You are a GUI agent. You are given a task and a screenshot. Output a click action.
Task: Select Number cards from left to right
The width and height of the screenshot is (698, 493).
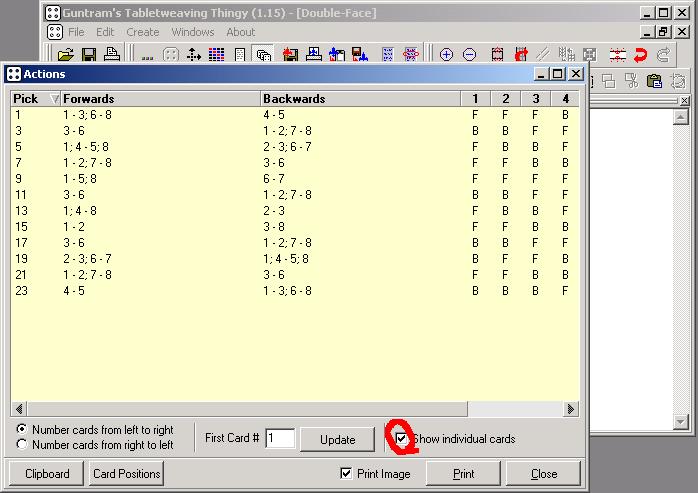pos(21,429)
